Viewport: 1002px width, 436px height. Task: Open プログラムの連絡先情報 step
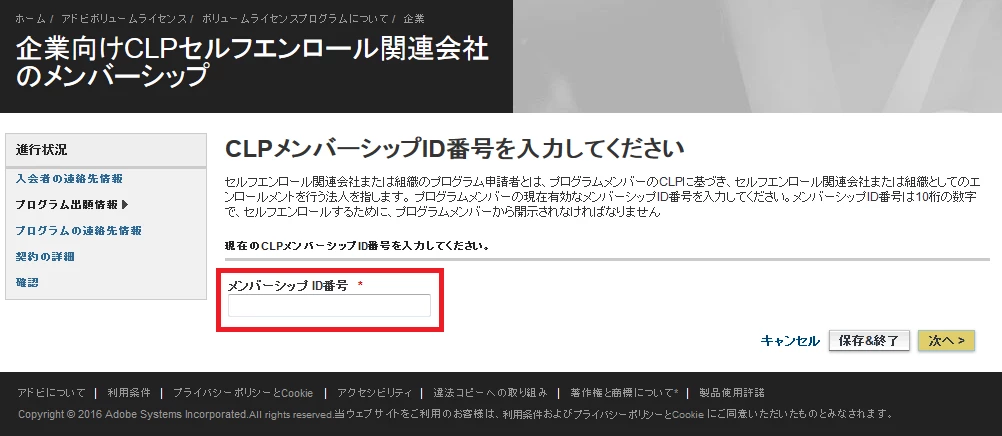coord(79,231)
